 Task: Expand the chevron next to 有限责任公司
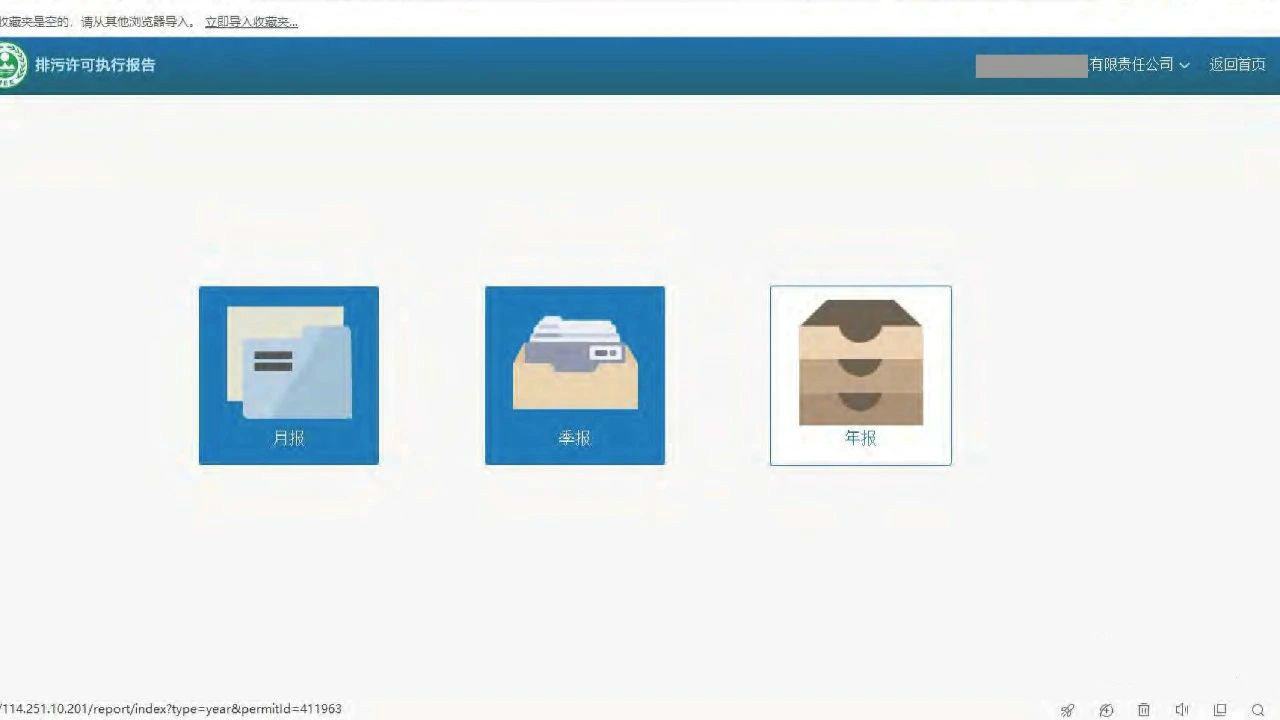1185,65
